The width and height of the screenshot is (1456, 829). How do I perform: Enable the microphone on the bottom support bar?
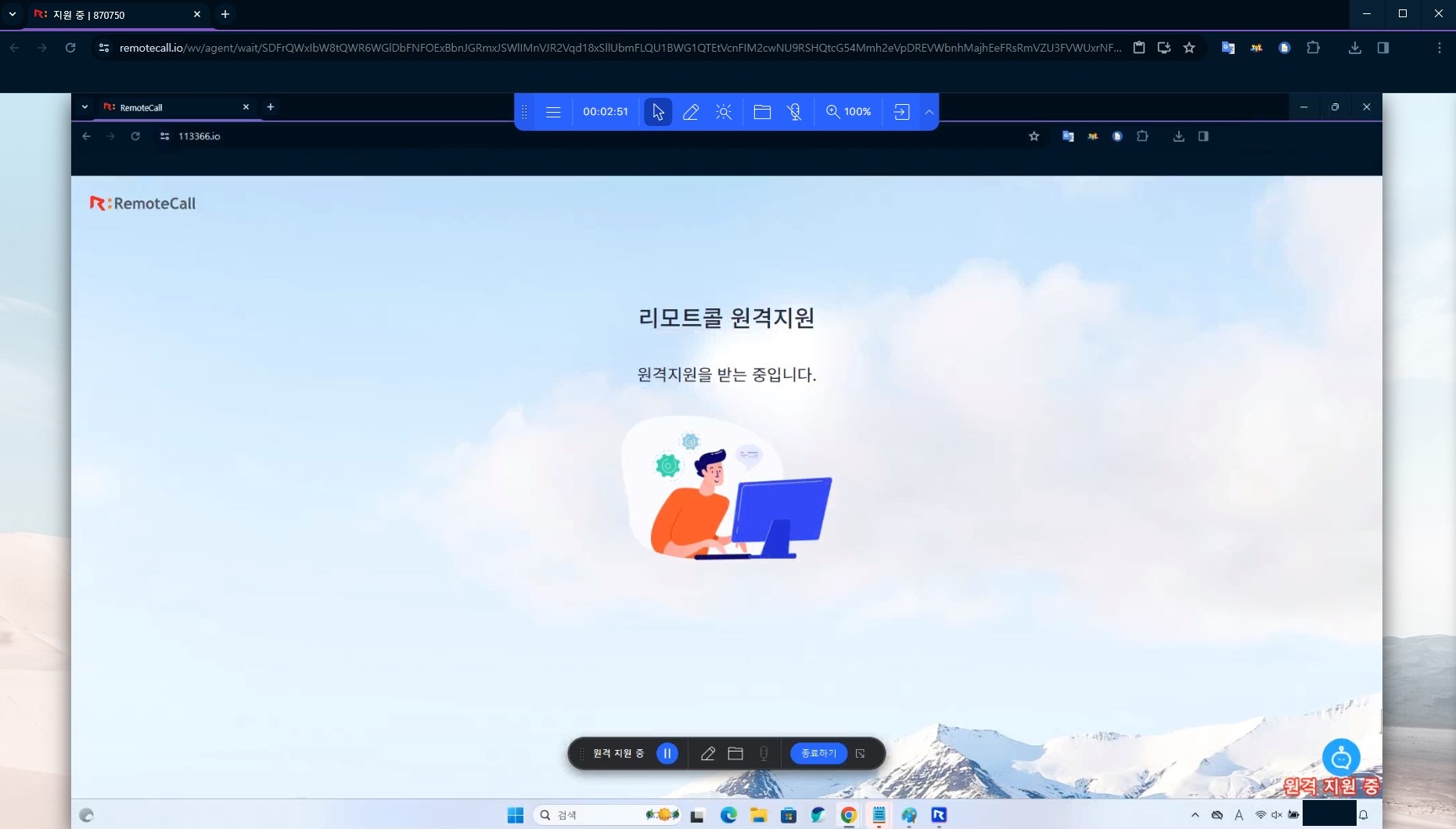point(764,753)
